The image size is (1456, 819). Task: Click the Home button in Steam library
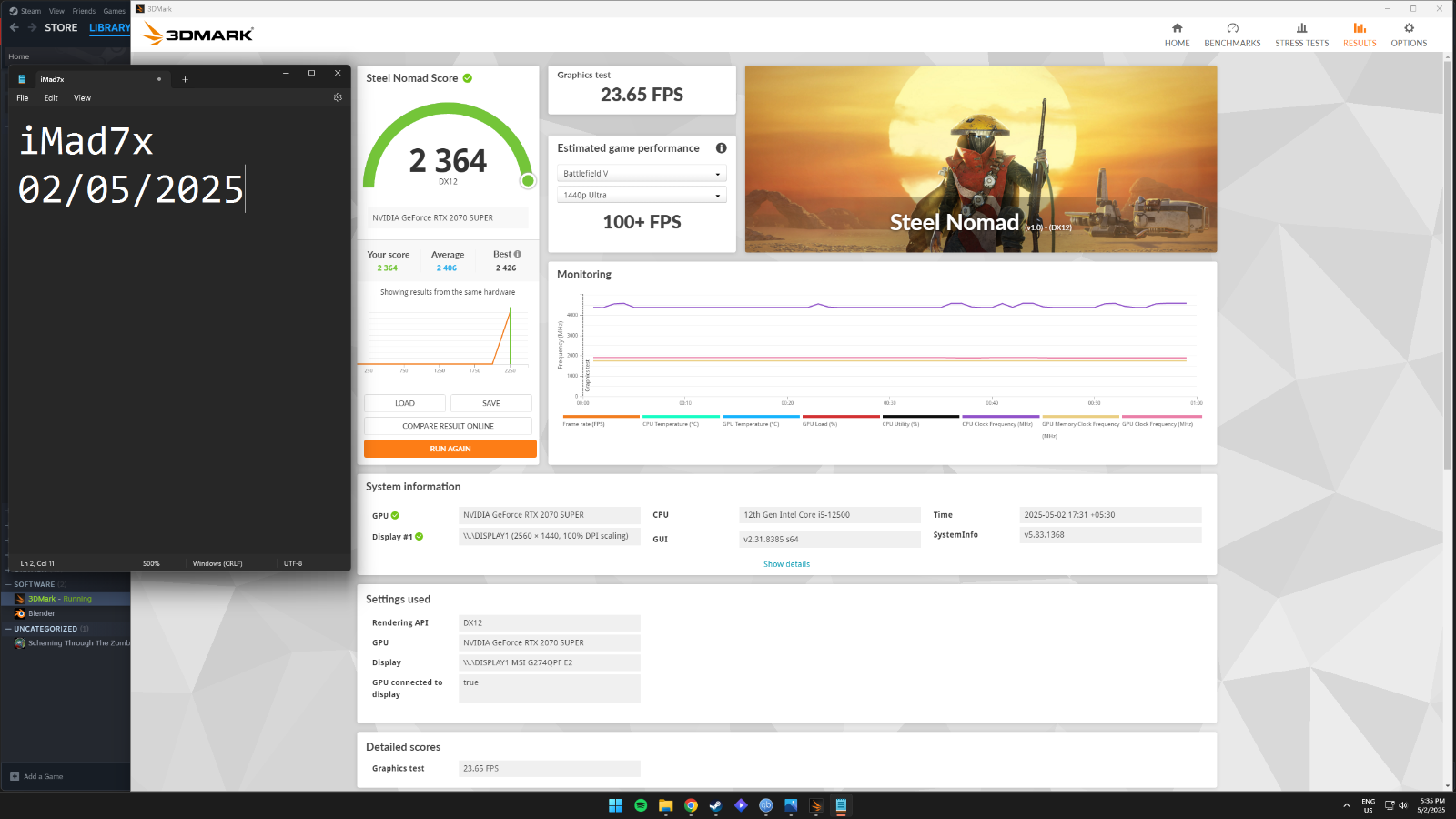pos(19,56)
